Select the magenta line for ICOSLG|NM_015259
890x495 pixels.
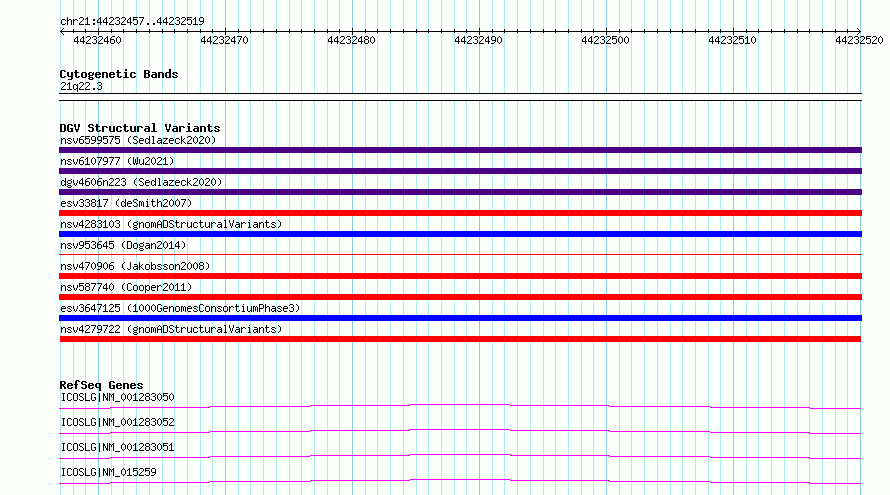(x=460, y=481)
